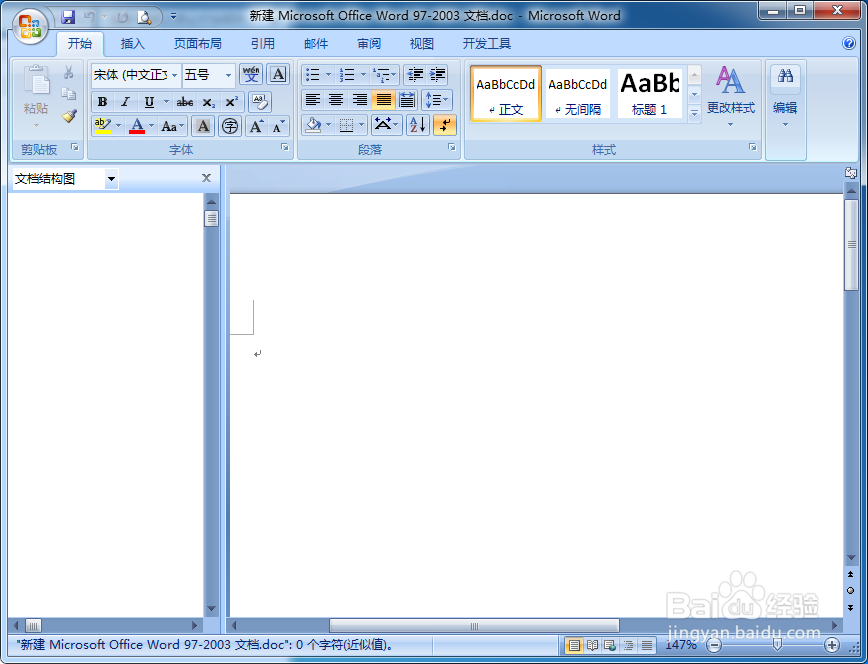Shrink the font size
Screen dimensions: 868x664
tap(278, 126)
